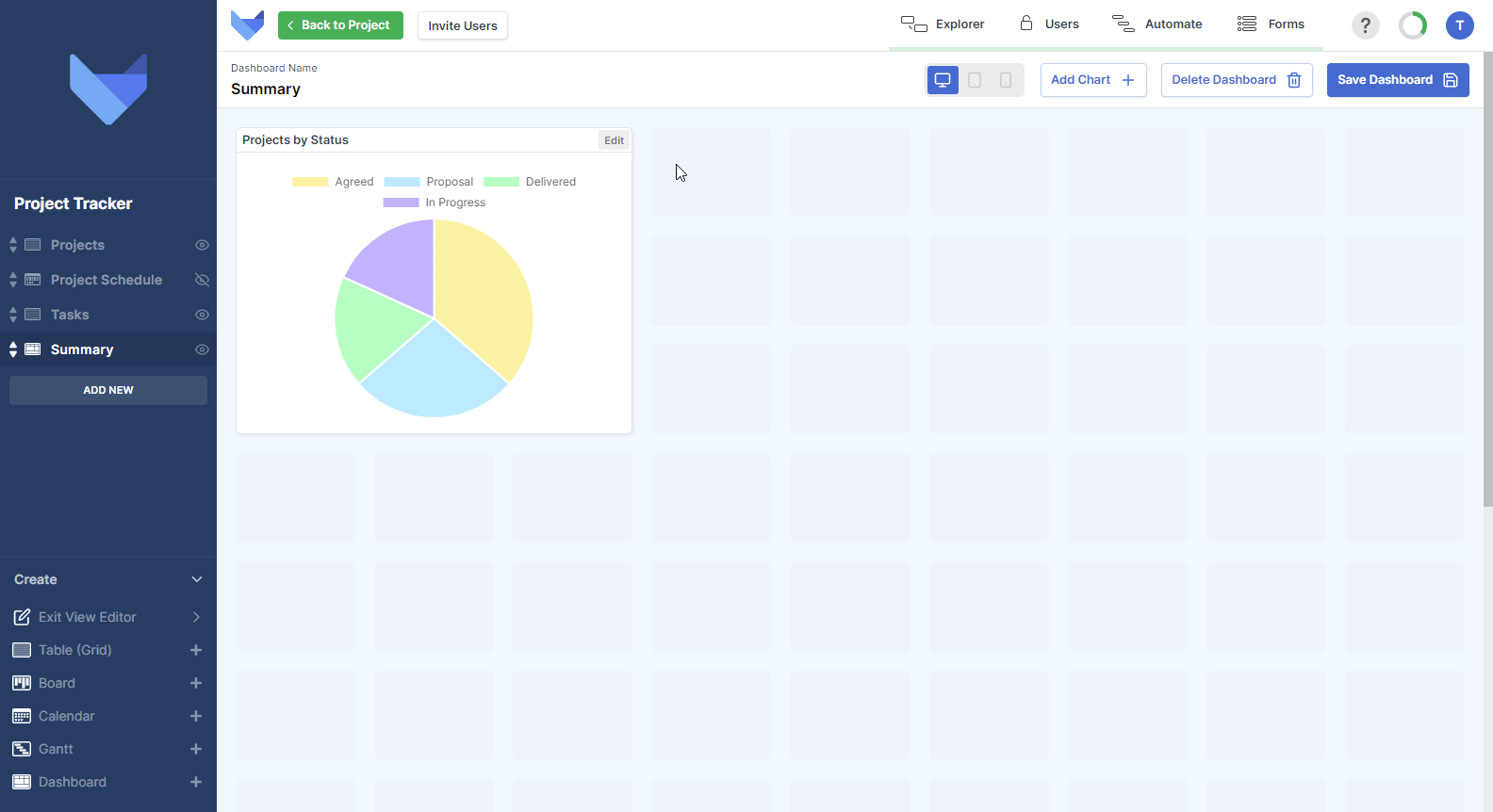The width and height of the screenshot is (1493, 812).
Task: Add a new Calendar view
Action: click(x=196, y=716)
